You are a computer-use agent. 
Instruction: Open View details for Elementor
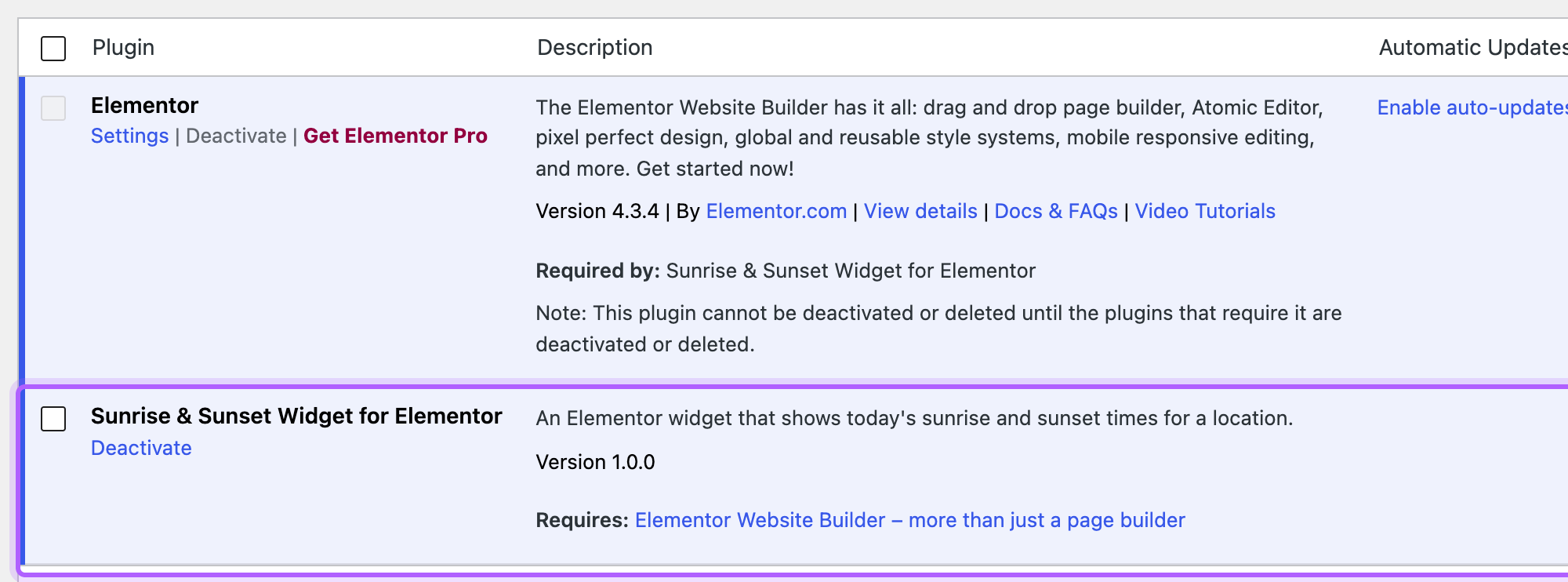920,211
